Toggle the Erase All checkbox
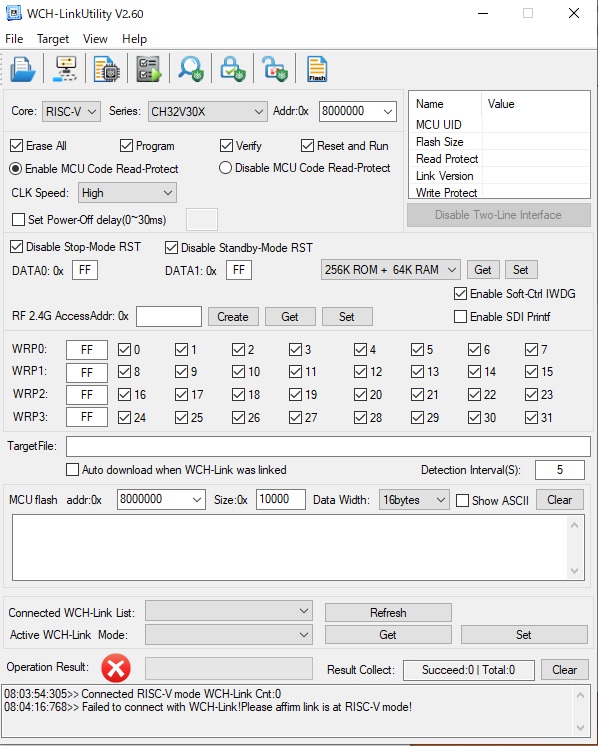The image size is (598, 746). pos(17,146)
